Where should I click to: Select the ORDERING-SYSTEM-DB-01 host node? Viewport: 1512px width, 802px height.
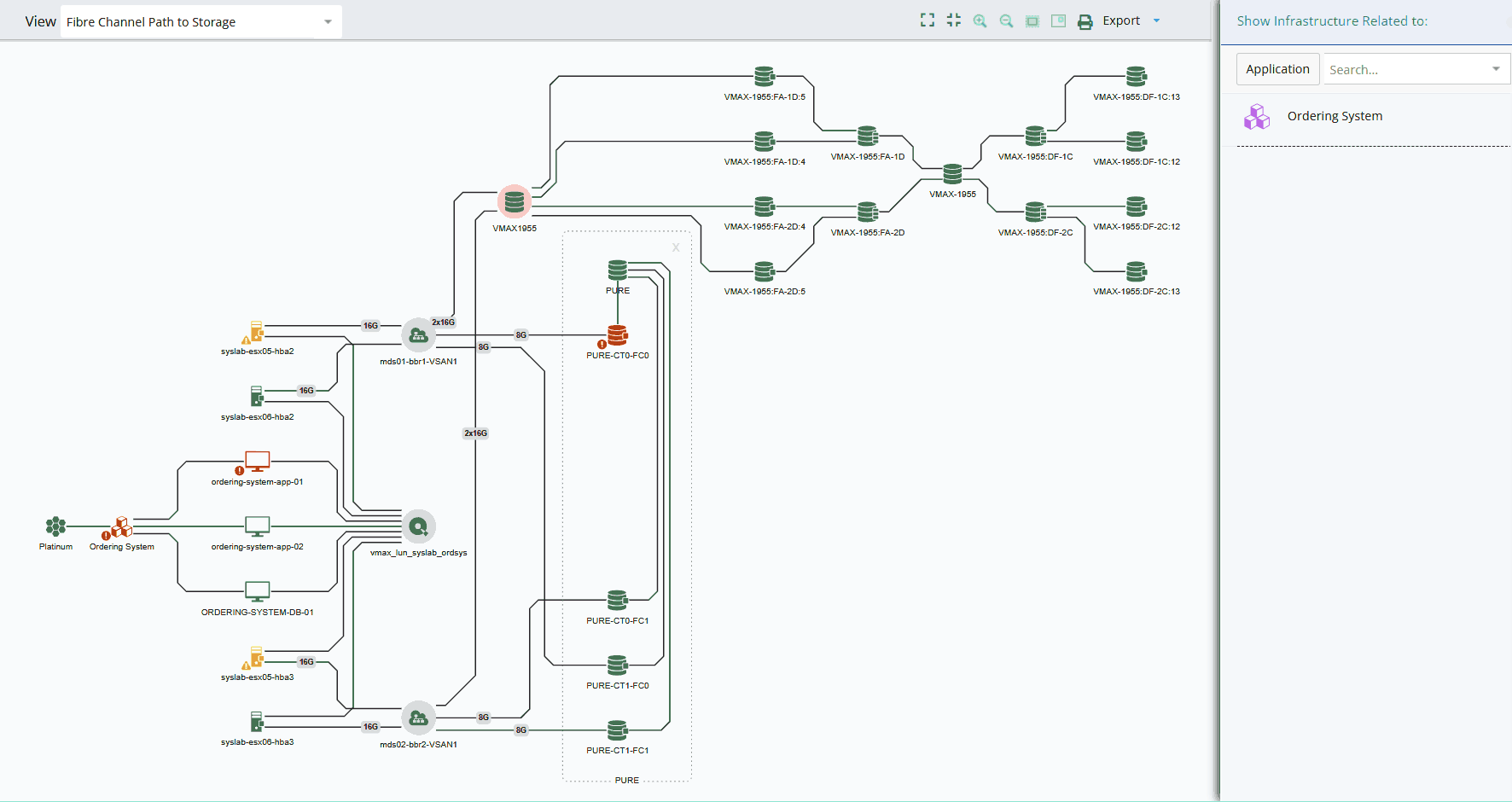[257, 591]
